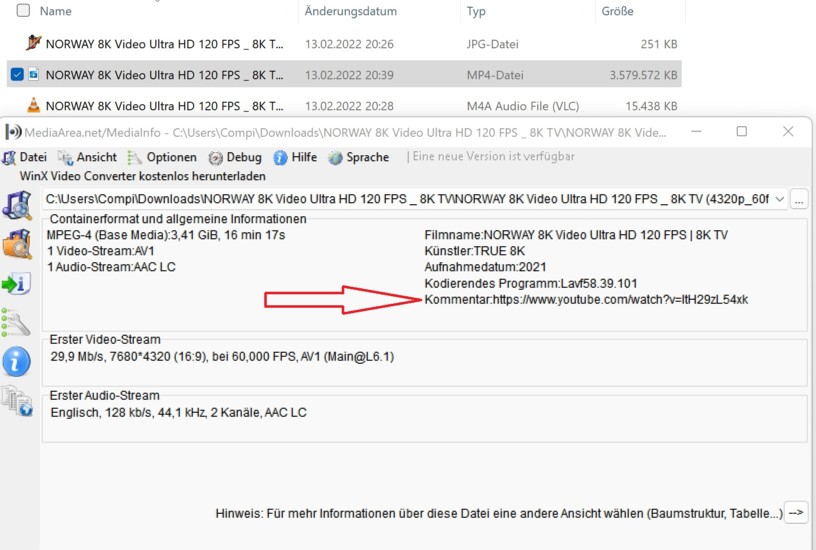Screen dimensions: 816x550
Task: Open file icon in MediaInfo sidebar
Action: 17,205
